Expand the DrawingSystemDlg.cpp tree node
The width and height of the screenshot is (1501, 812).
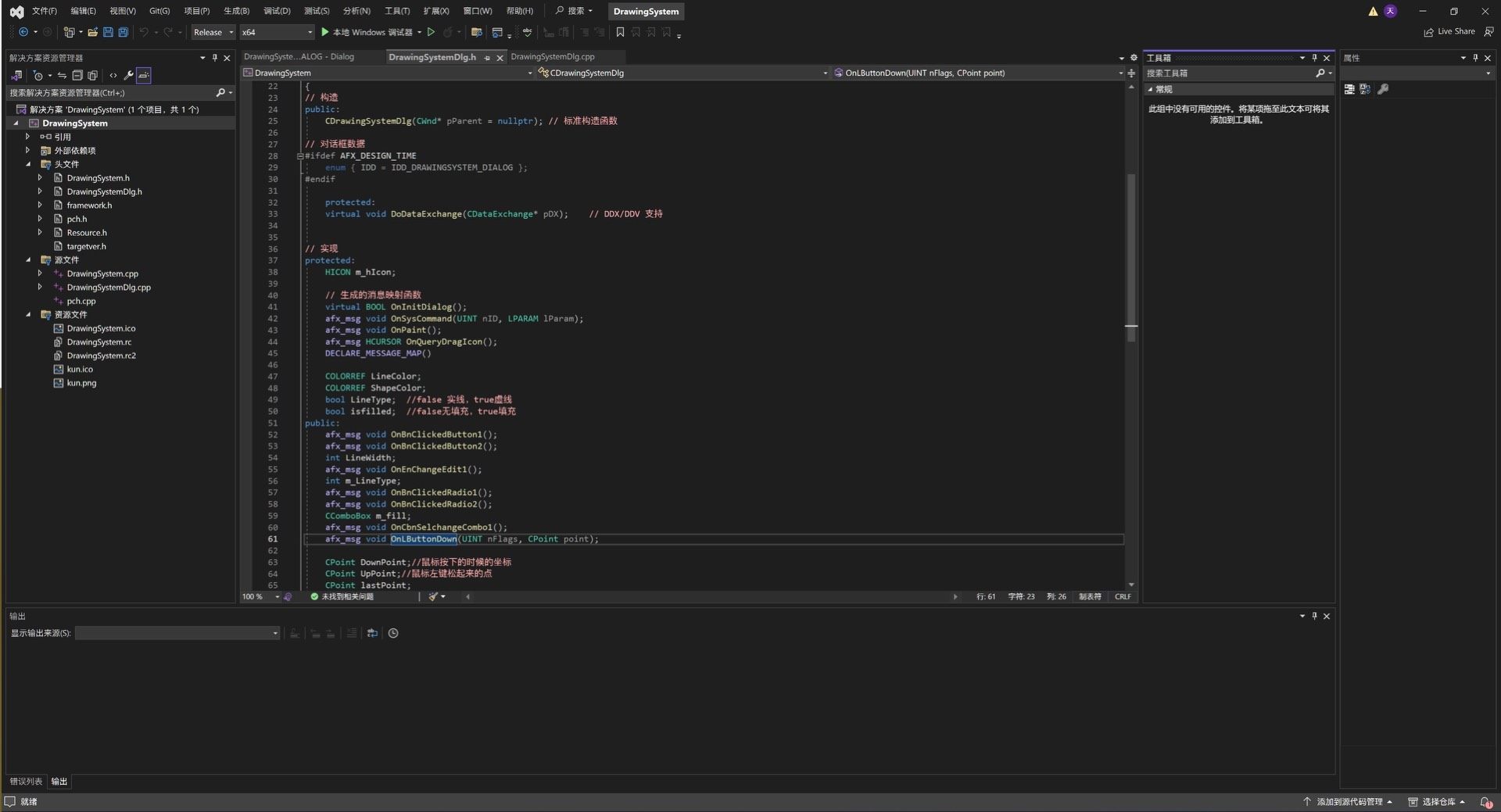coord(40,287)
